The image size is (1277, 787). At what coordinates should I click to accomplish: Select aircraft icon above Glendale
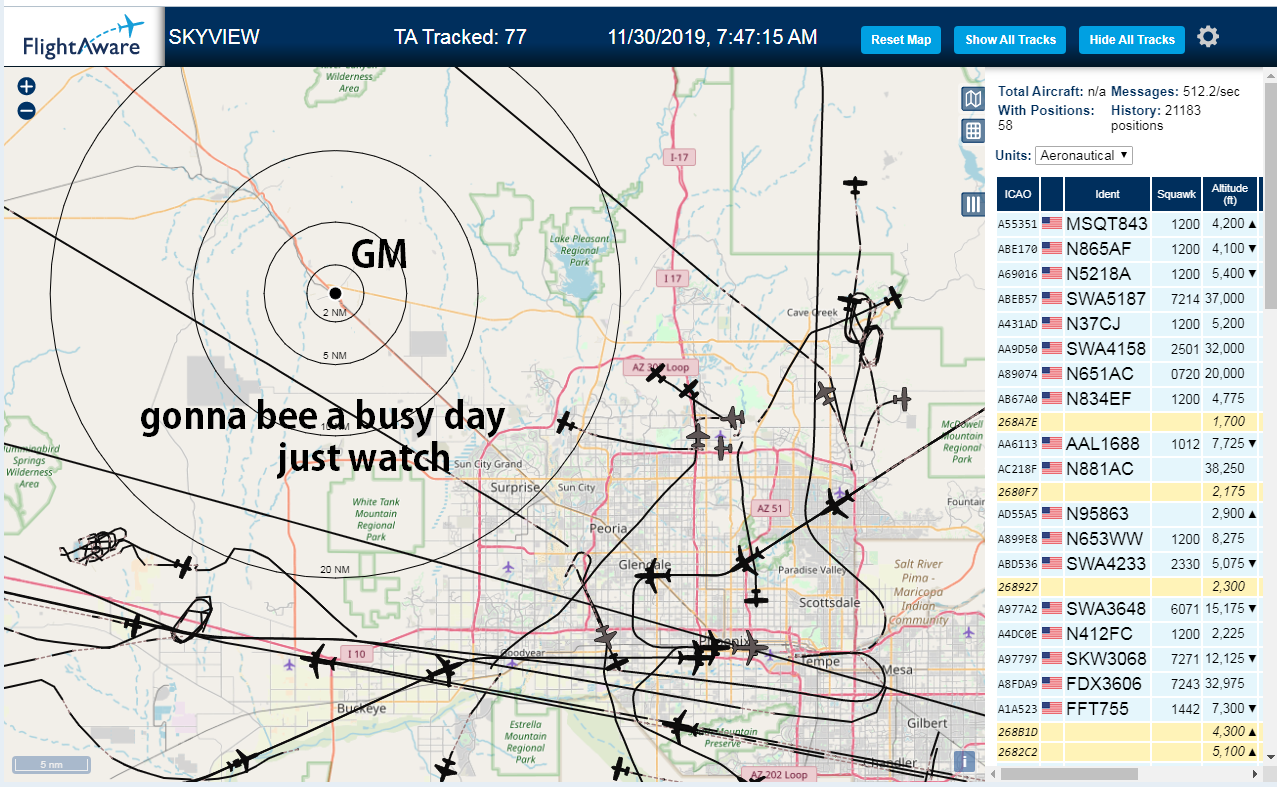tap(652, 576)
